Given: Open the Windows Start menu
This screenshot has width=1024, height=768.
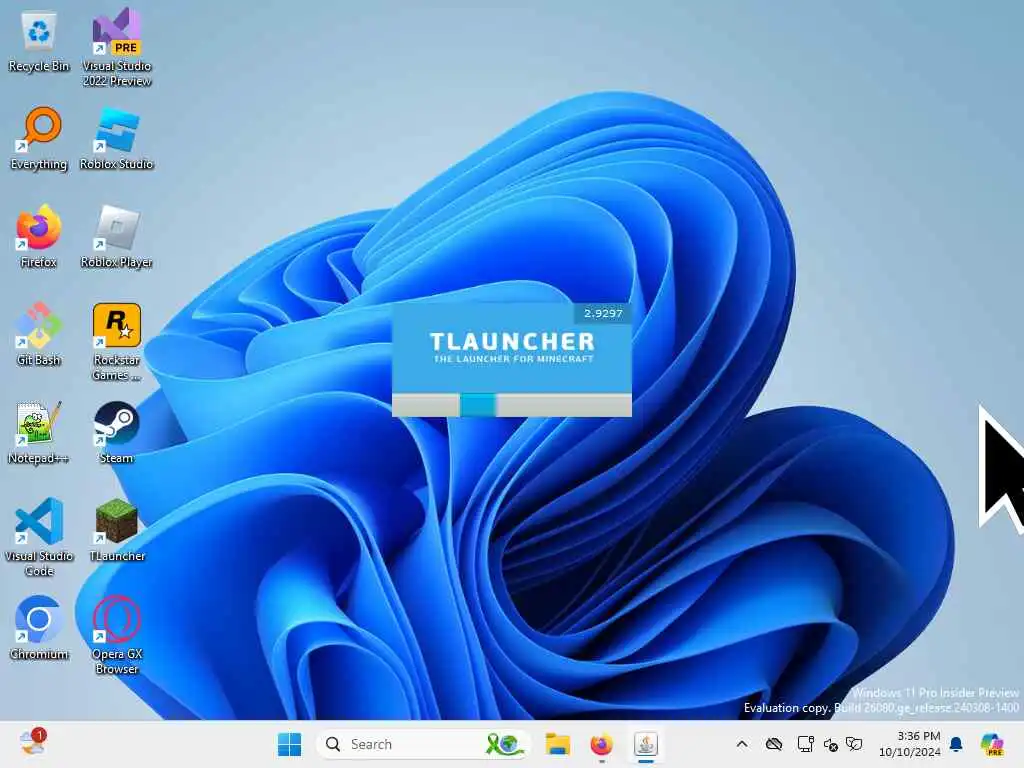Looking at the screenshot, I should [x=289, y=744].
